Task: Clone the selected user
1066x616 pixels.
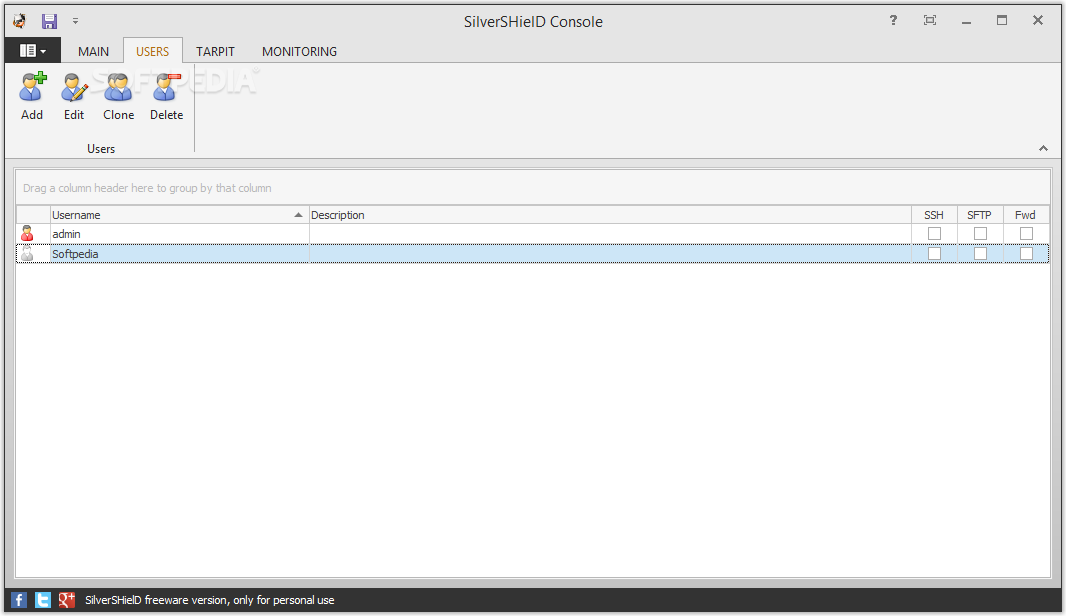Action: pyautogui.click(x=118, y=96)
